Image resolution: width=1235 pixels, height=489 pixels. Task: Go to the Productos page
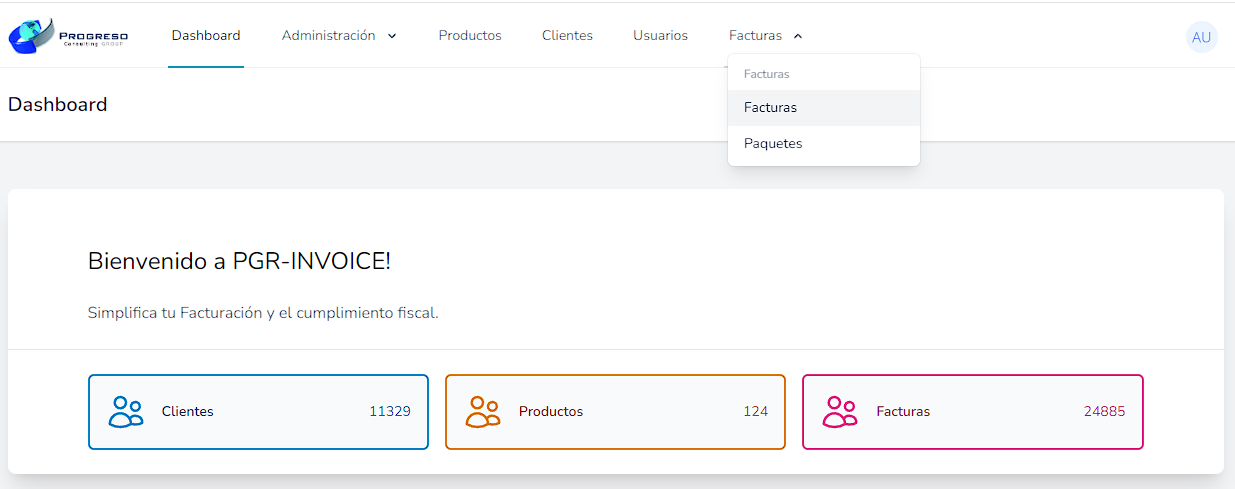pos(470,36)
